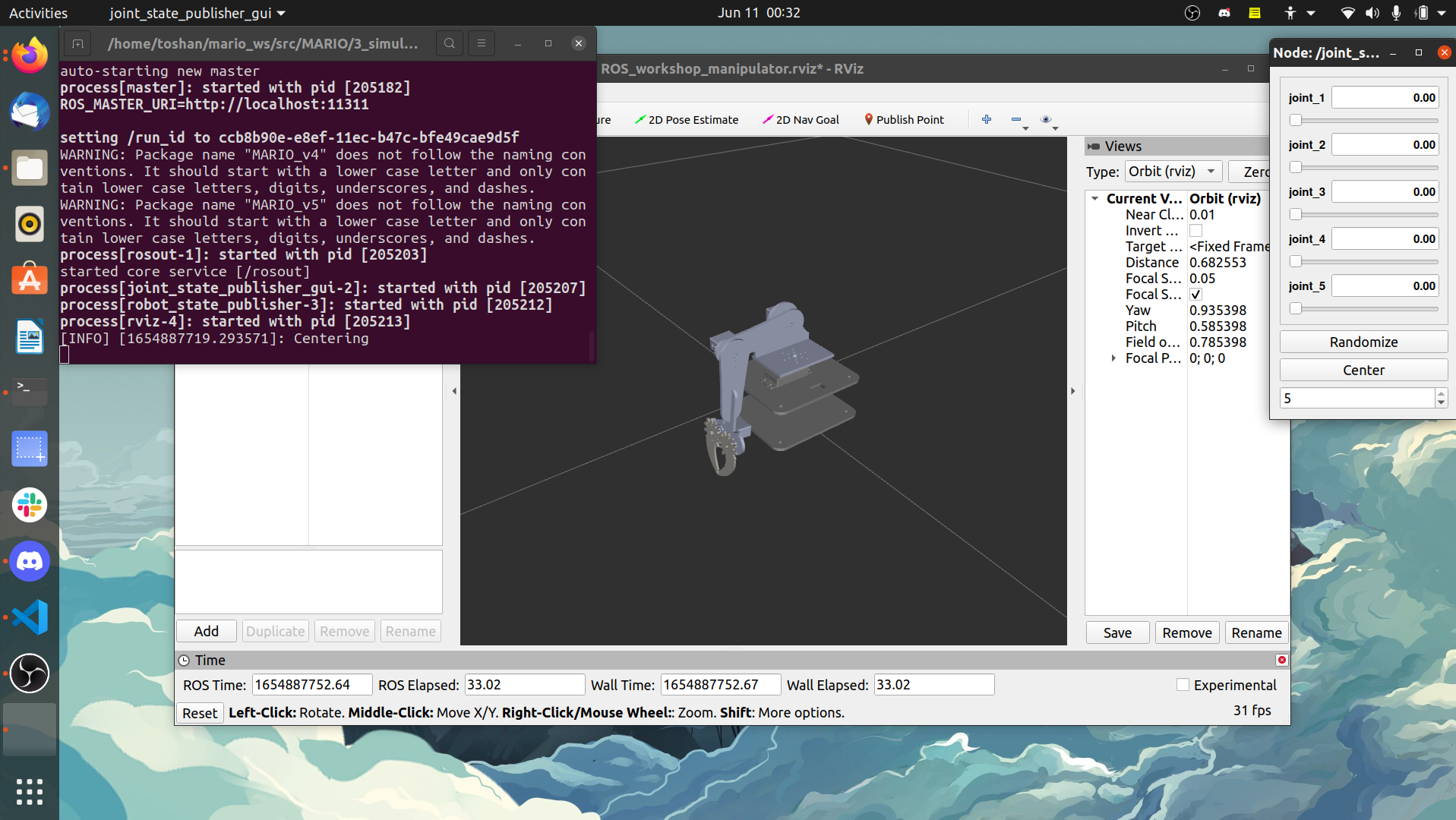Click Add in the Displays panel
Screen dimensions: 1456x820
point(206,631)
